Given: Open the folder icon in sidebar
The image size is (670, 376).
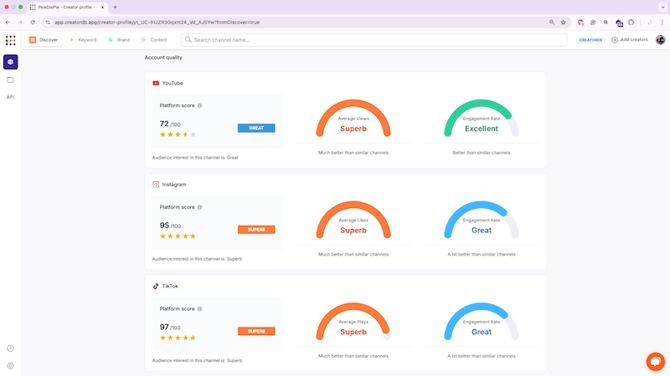Looking at the screenshot, I should tap(10, 80).
